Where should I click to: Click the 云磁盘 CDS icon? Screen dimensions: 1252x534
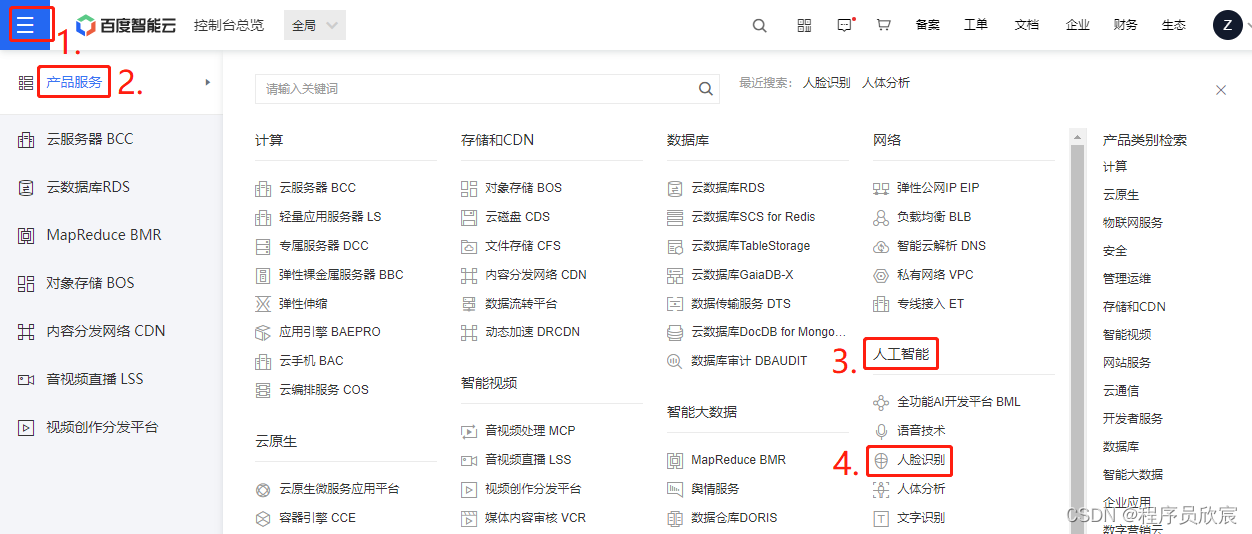point(469,217)
